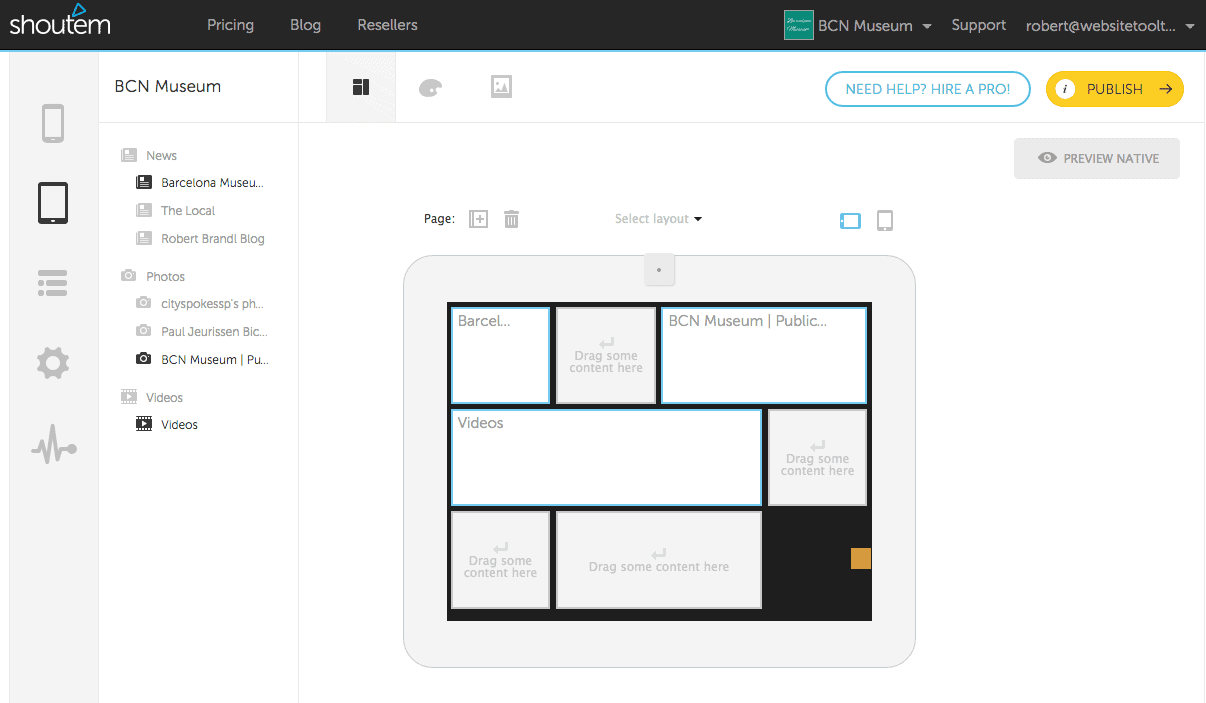Select the Photos category
Screen dimensions: 1206x703
coord(153,277)
